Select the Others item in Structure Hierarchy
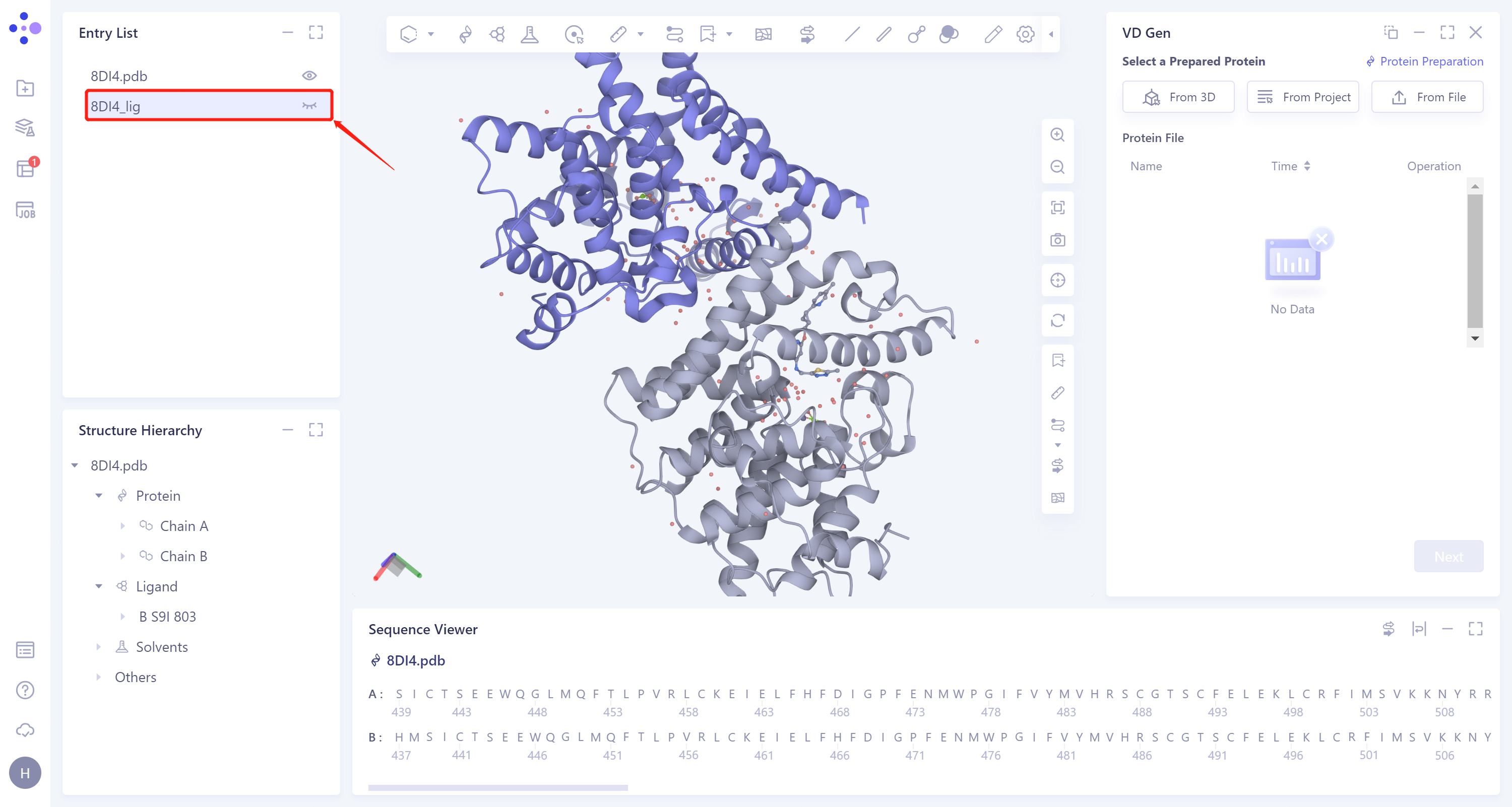 coord(135,677)
